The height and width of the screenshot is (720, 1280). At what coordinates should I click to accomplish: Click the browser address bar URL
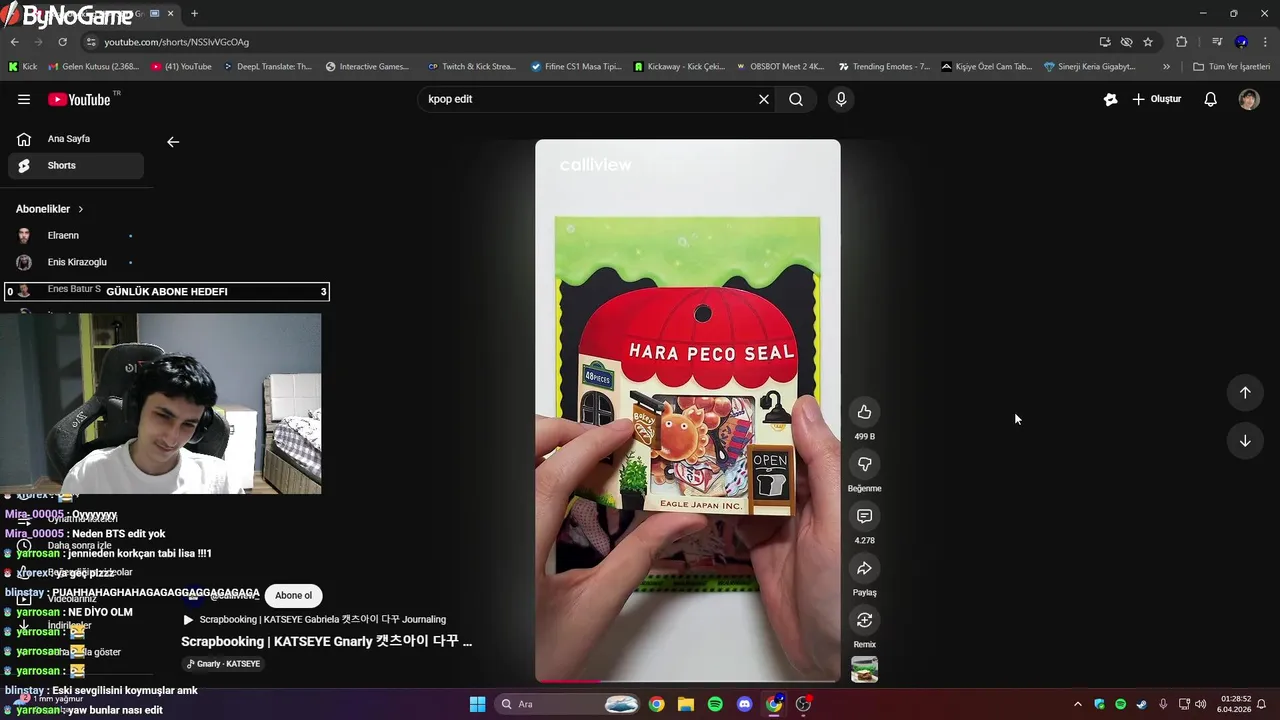coord(177,42)
